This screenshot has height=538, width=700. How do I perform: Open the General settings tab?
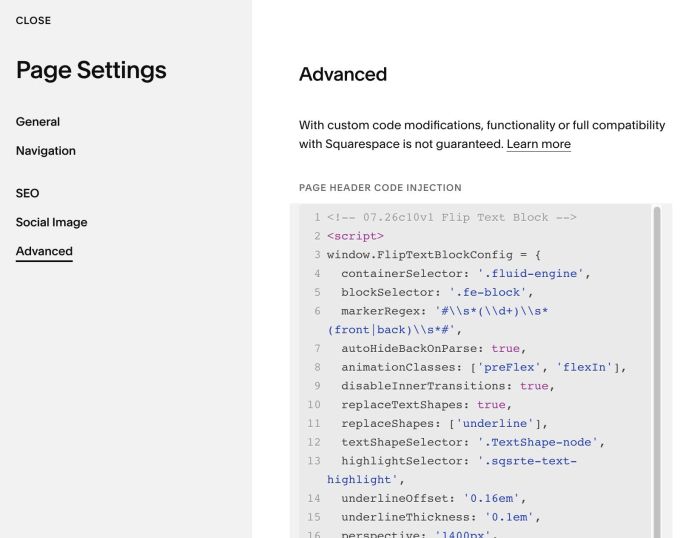coord(38,122)
